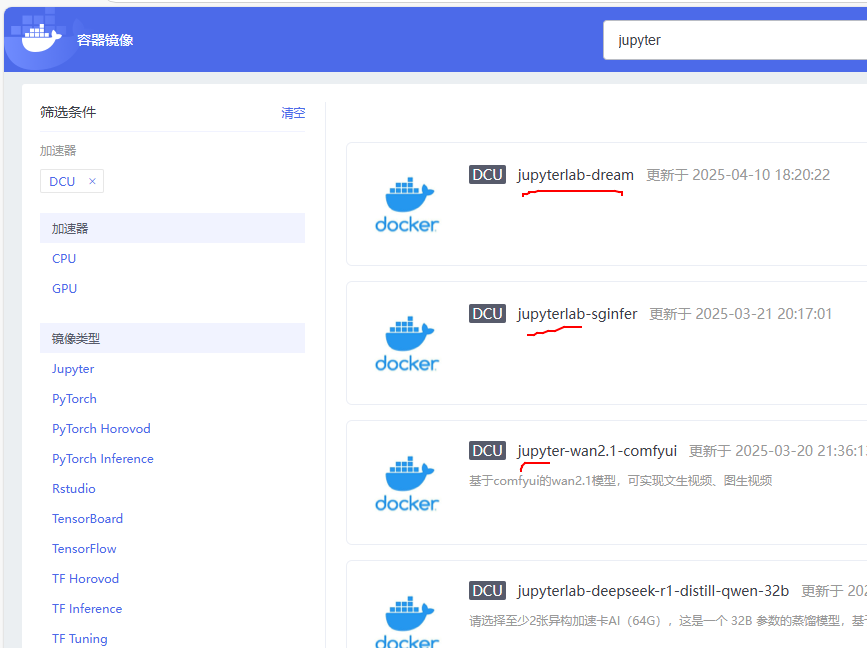Choose the PyTorch Inference image type
This screenshot has height=648, width=867.
click(103, 458)
